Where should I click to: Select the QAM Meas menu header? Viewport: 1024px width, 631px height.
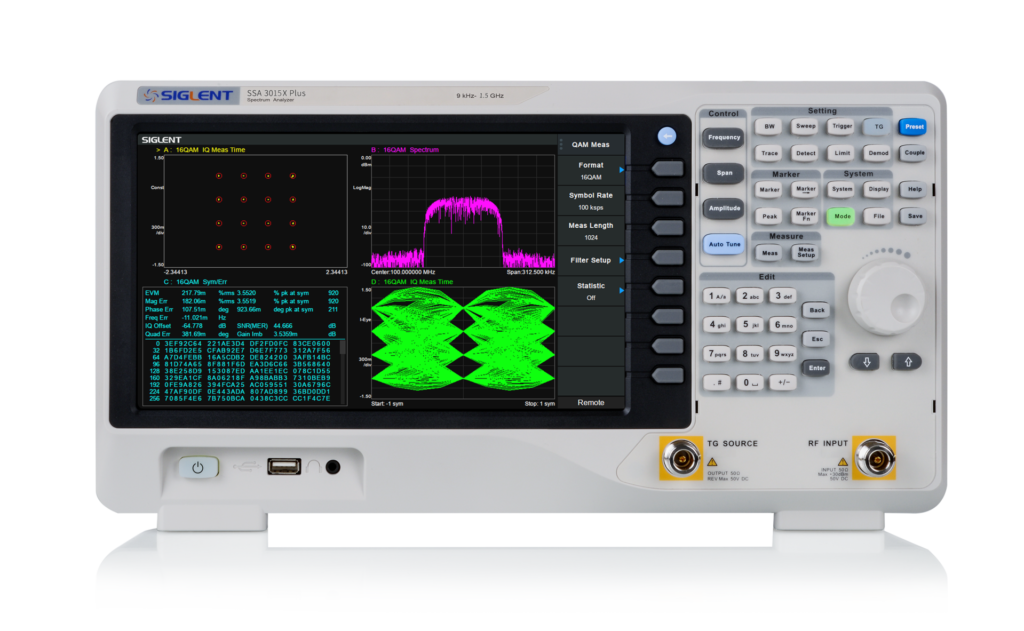pyautogui.click(x=590, y=144)
